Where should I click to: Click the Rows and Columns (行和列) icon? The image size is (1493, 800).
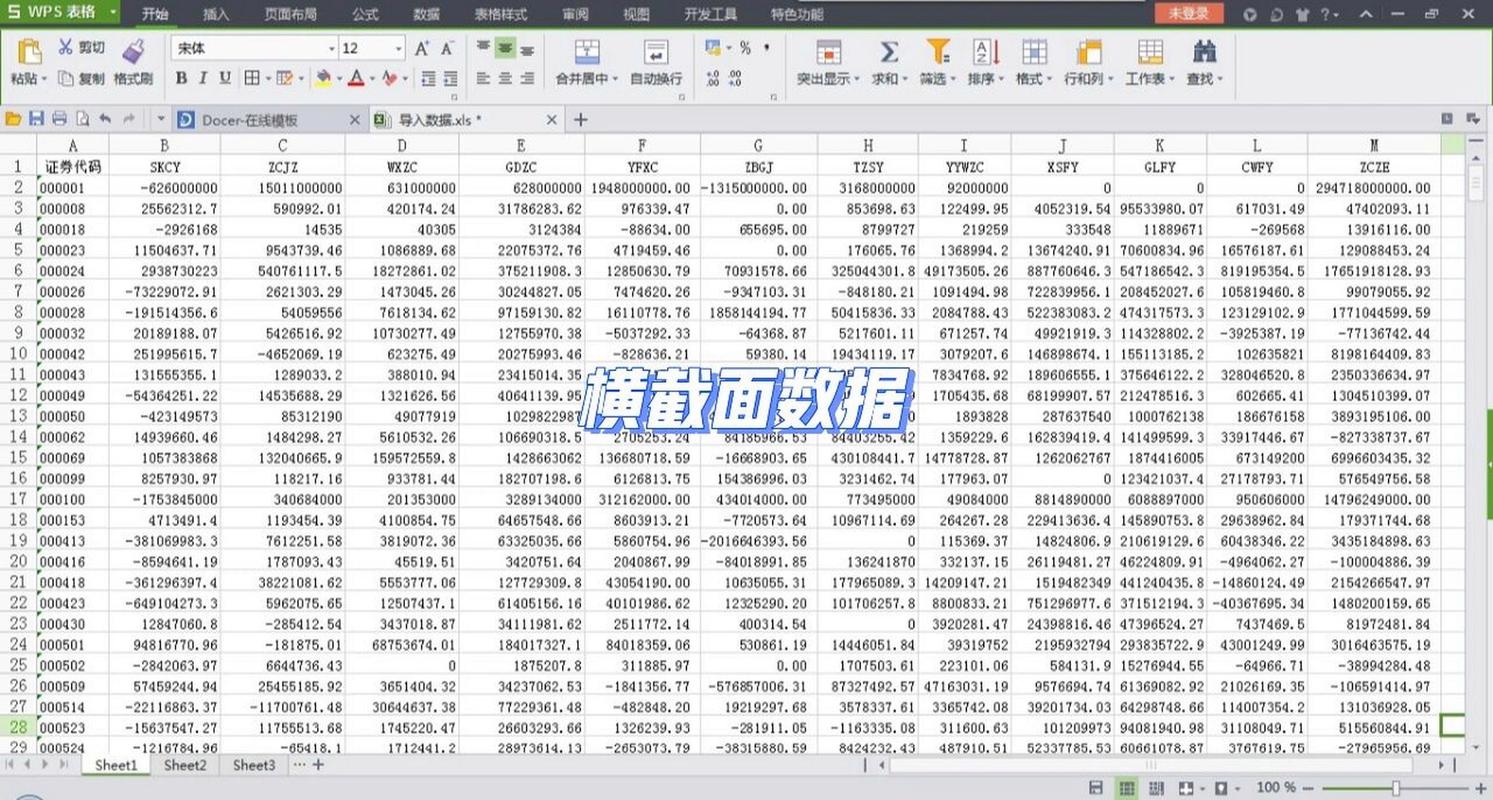1088,52
